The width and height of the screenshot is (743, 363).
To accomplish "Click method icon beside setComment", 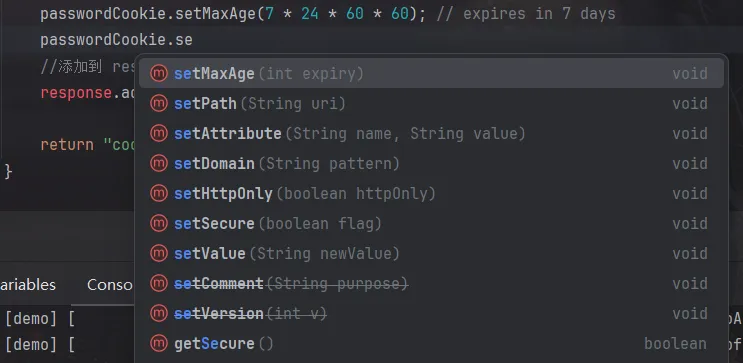I will click(159, 283).
